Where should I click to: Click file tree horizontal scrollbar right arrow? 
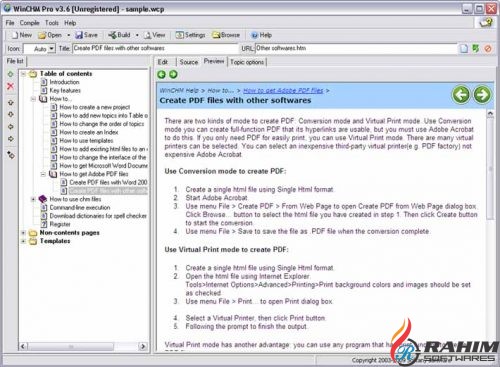[x=143, y=346]
